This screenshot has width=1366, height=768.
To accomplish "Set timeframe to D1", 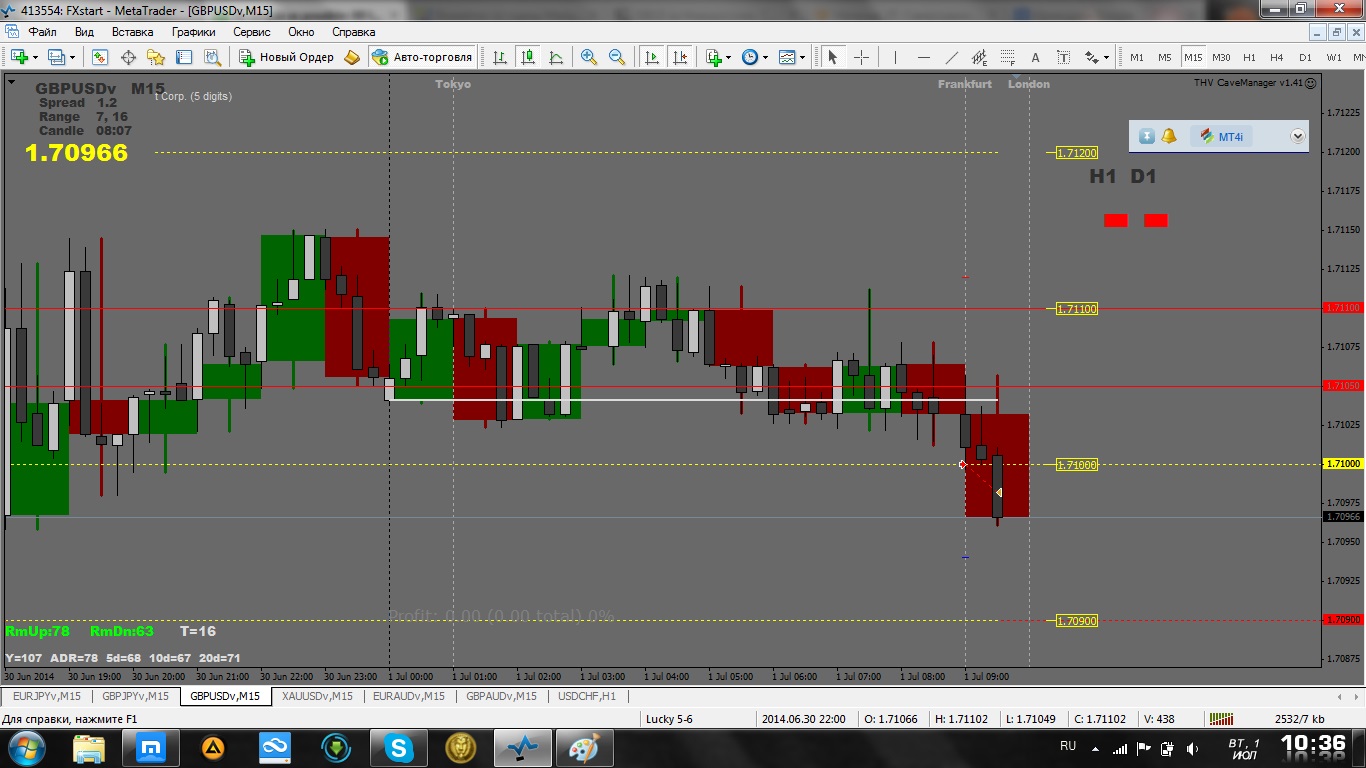I will click(x=1305, y=57).
